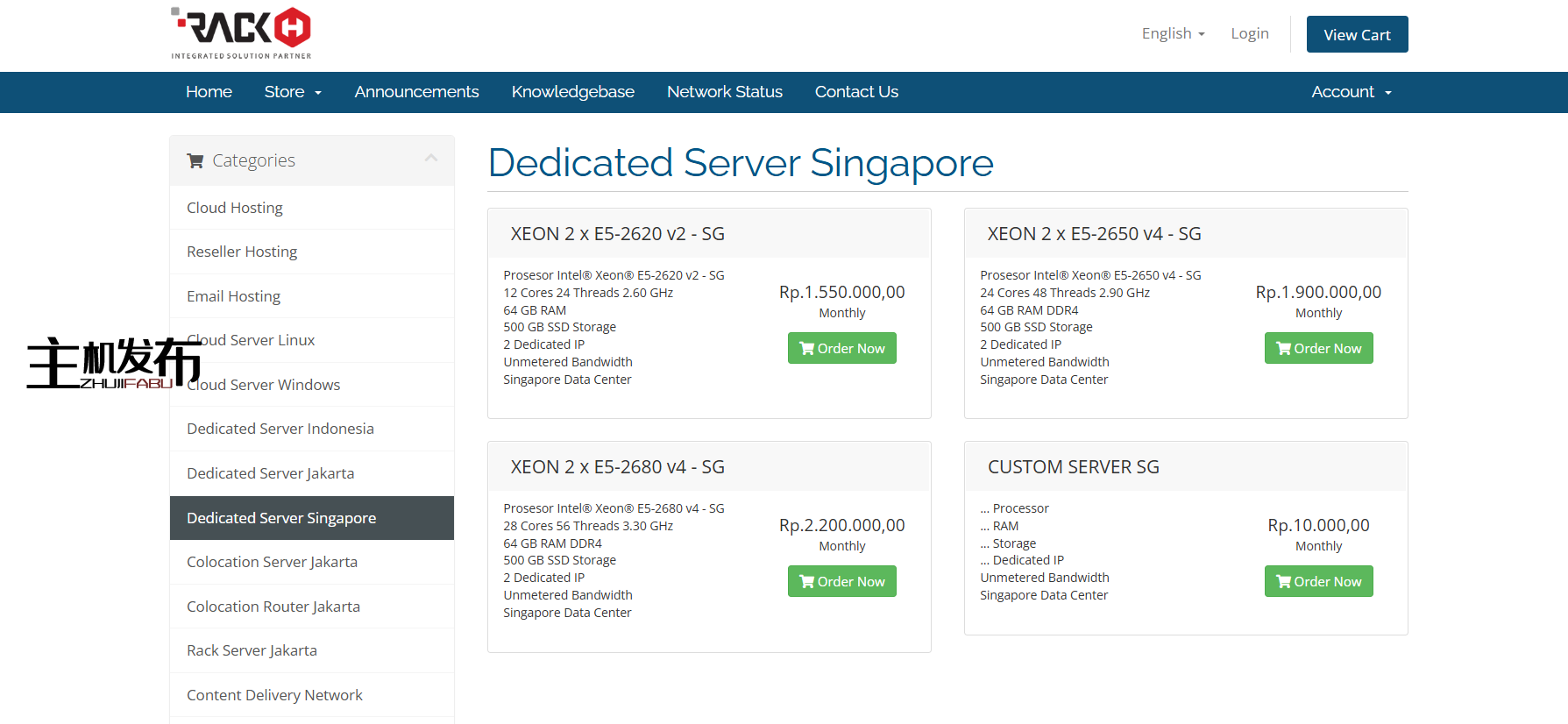Click the Zhujifabu watermark logo
Screen dimensions: 1568x724
pos(114,363)
